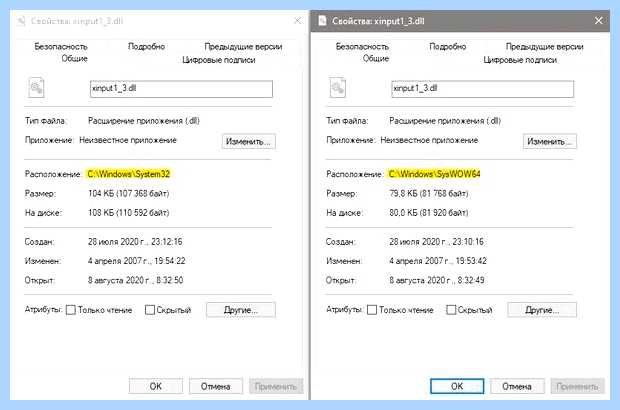This screenshot has height=410, width=620.
Task: Click the path "C:\Windows\System32"
Action: coord(129,174)
